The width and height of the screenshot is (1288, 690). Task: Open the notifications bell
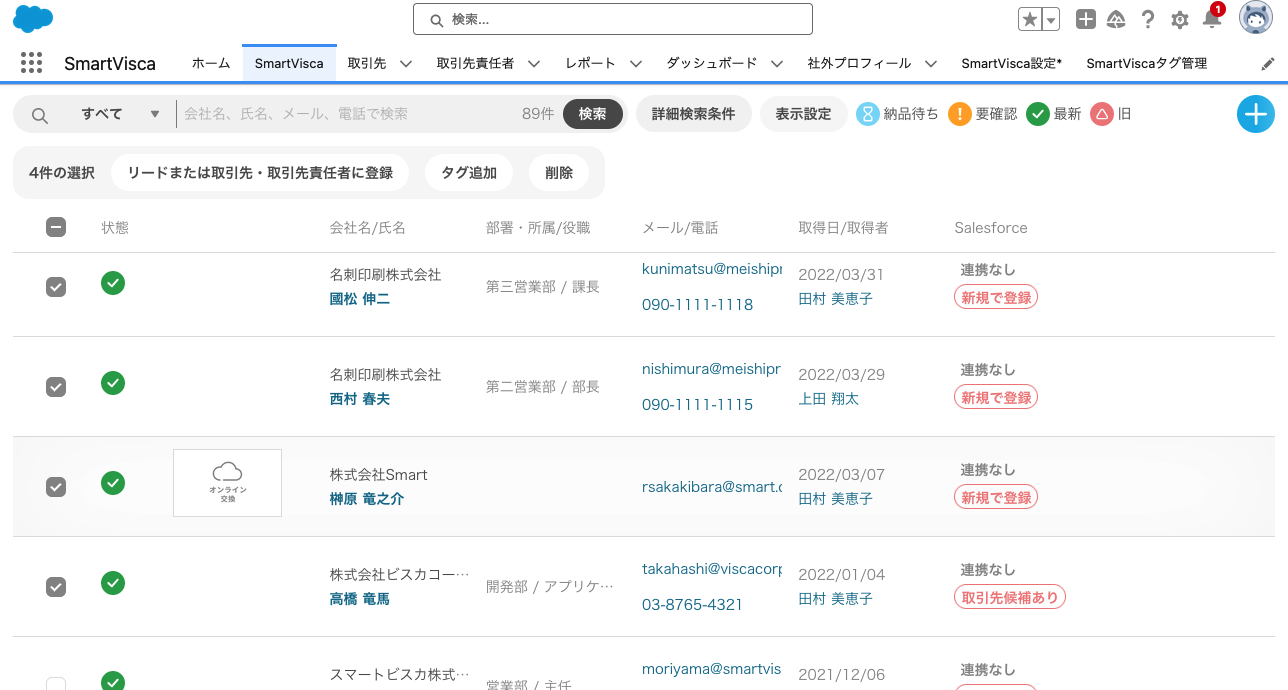(x=1212, y=19)
